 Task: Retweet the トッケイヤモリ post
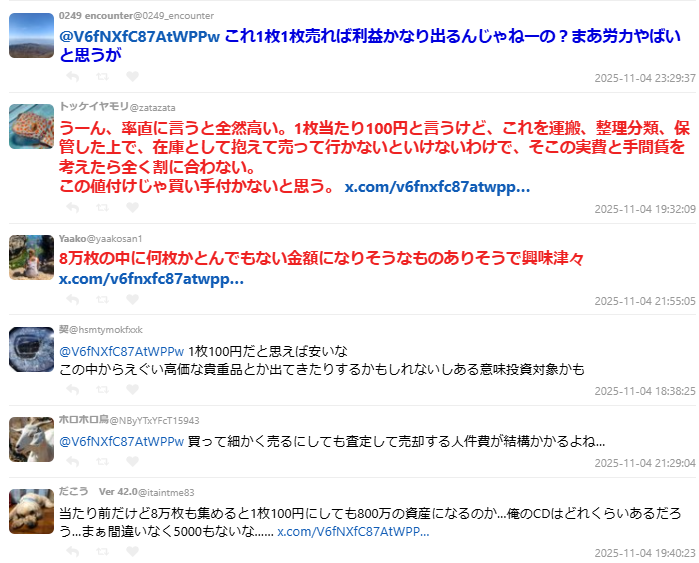pyautogui.click(x=103, y=208)
